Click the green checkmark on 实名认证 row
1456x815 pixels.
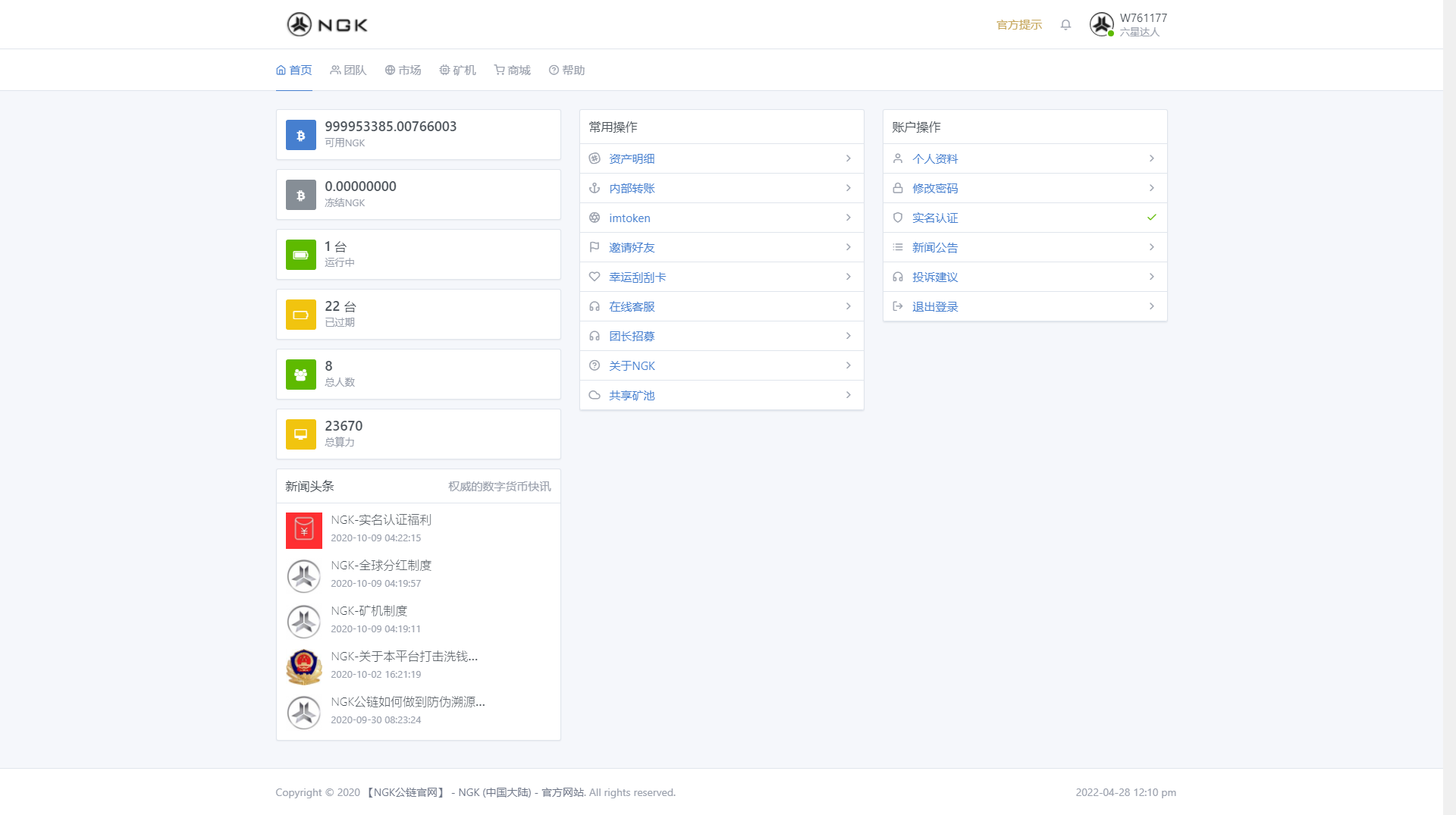1152,218
